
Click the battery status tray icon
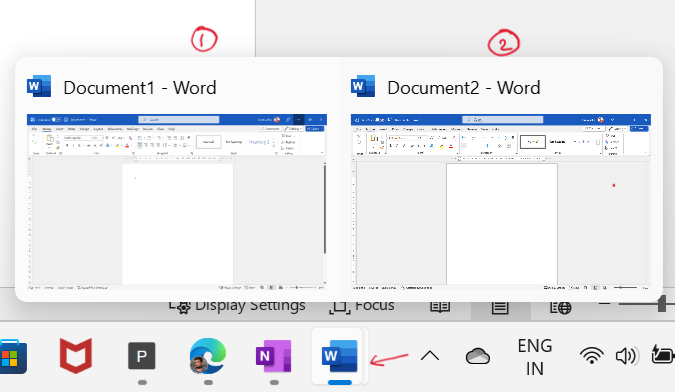coord(663,355)
